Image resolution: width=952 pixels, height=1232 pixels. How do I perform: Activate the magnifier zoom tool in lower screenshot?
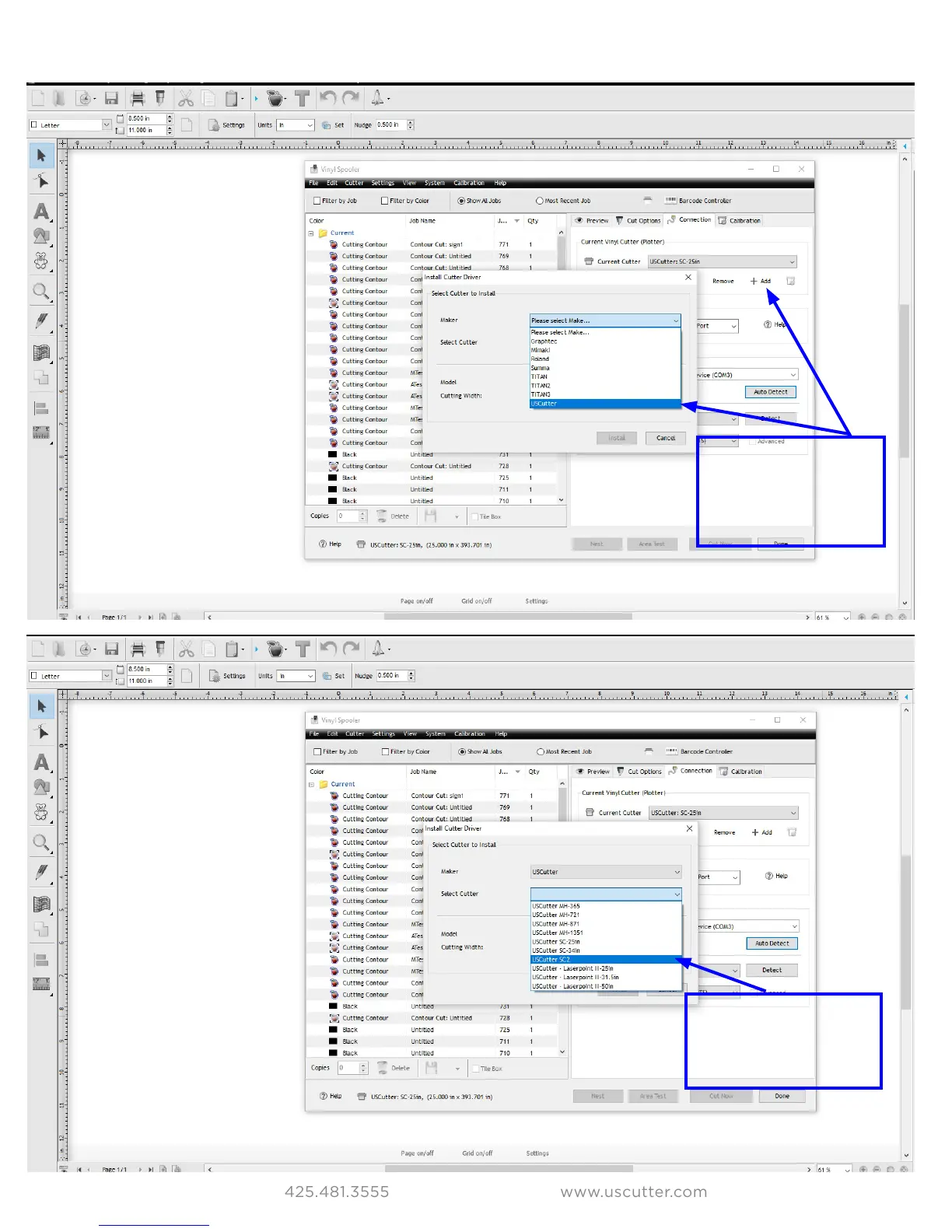coord(41,843)
